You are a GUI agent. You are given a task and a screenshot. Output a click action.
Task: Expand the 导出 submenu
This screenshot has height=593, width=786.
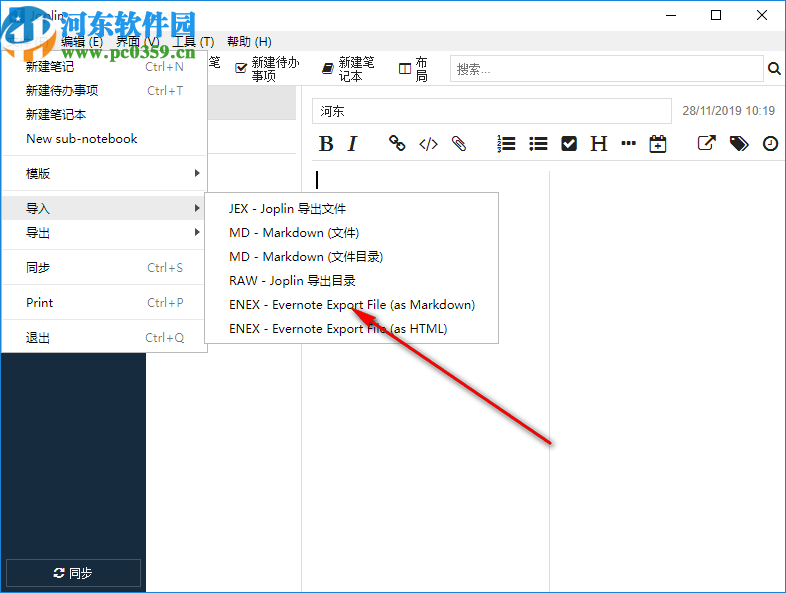point(104,233)
